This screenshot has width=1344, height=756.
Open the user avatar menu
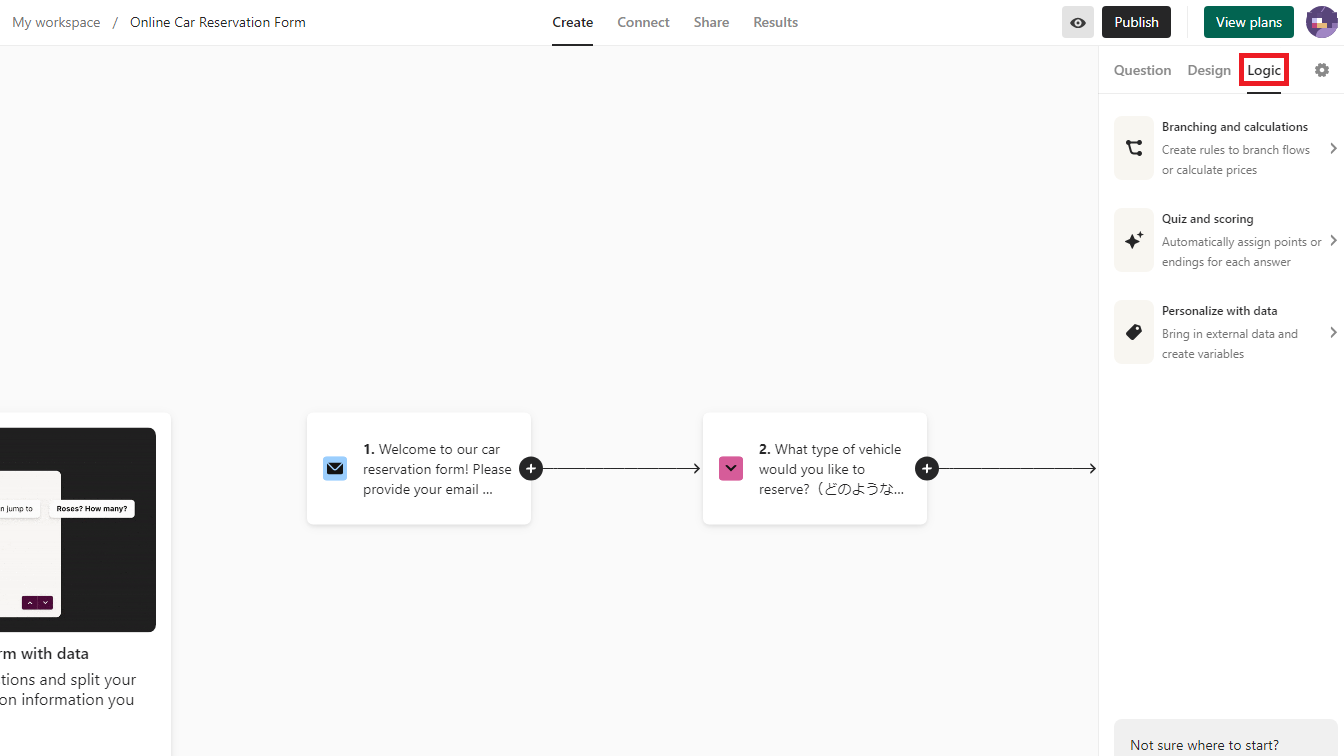[1321, 22]
